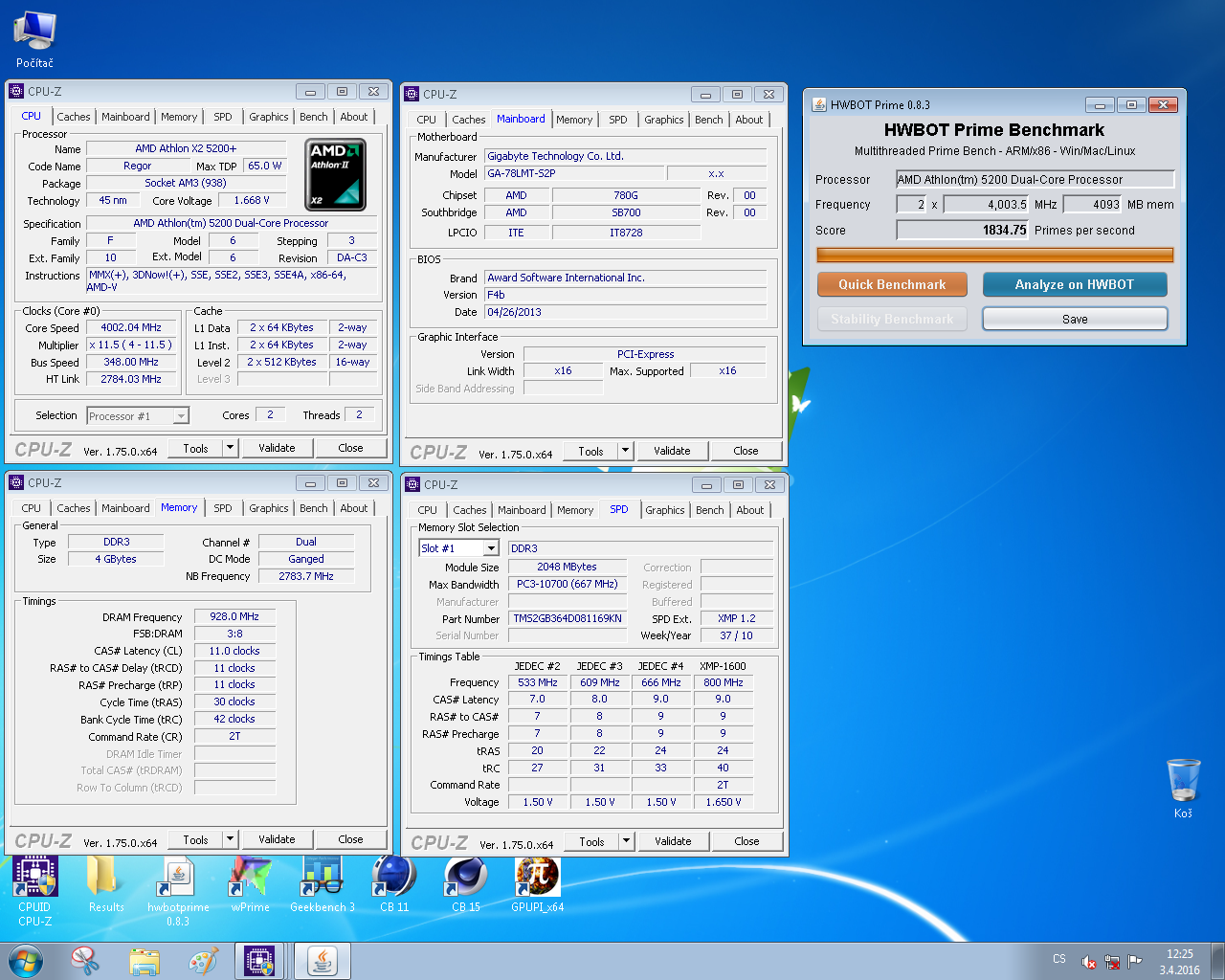
Task: Click the orange HWBOT benchmark progress bar
Action: coord(994,255)
